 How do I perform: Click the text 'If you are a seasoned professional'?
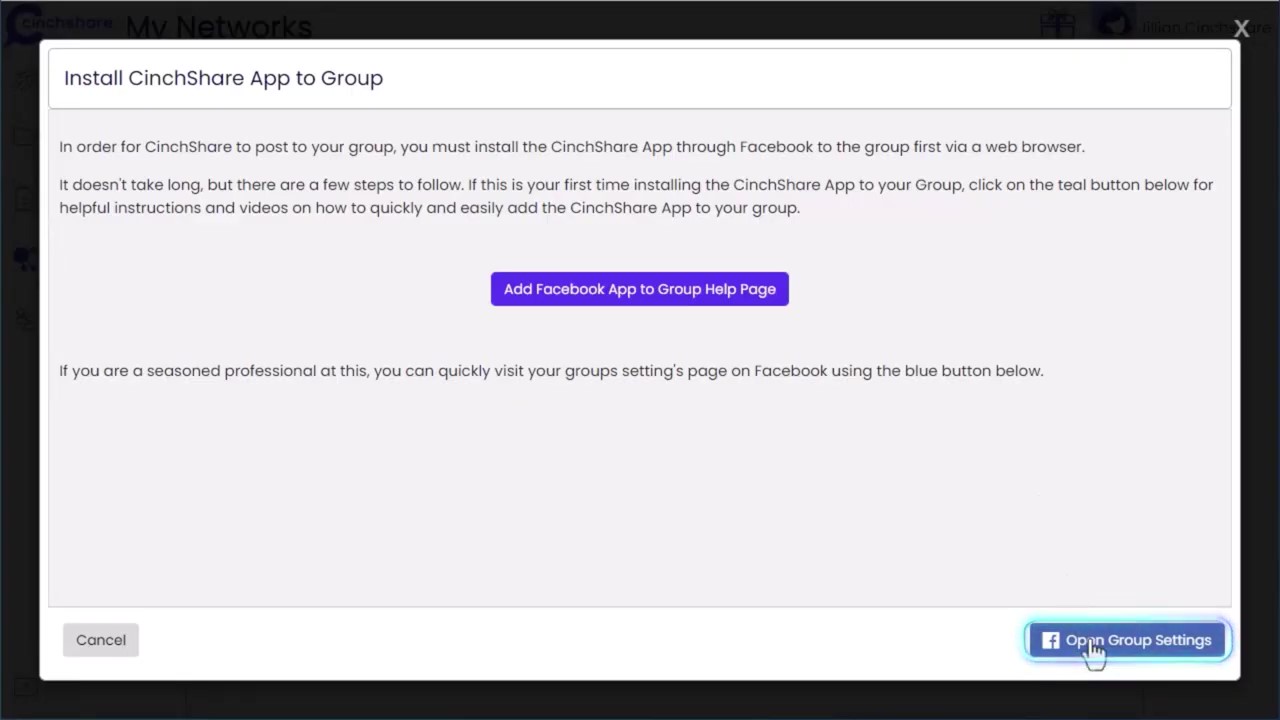click(x=551, y=371)
